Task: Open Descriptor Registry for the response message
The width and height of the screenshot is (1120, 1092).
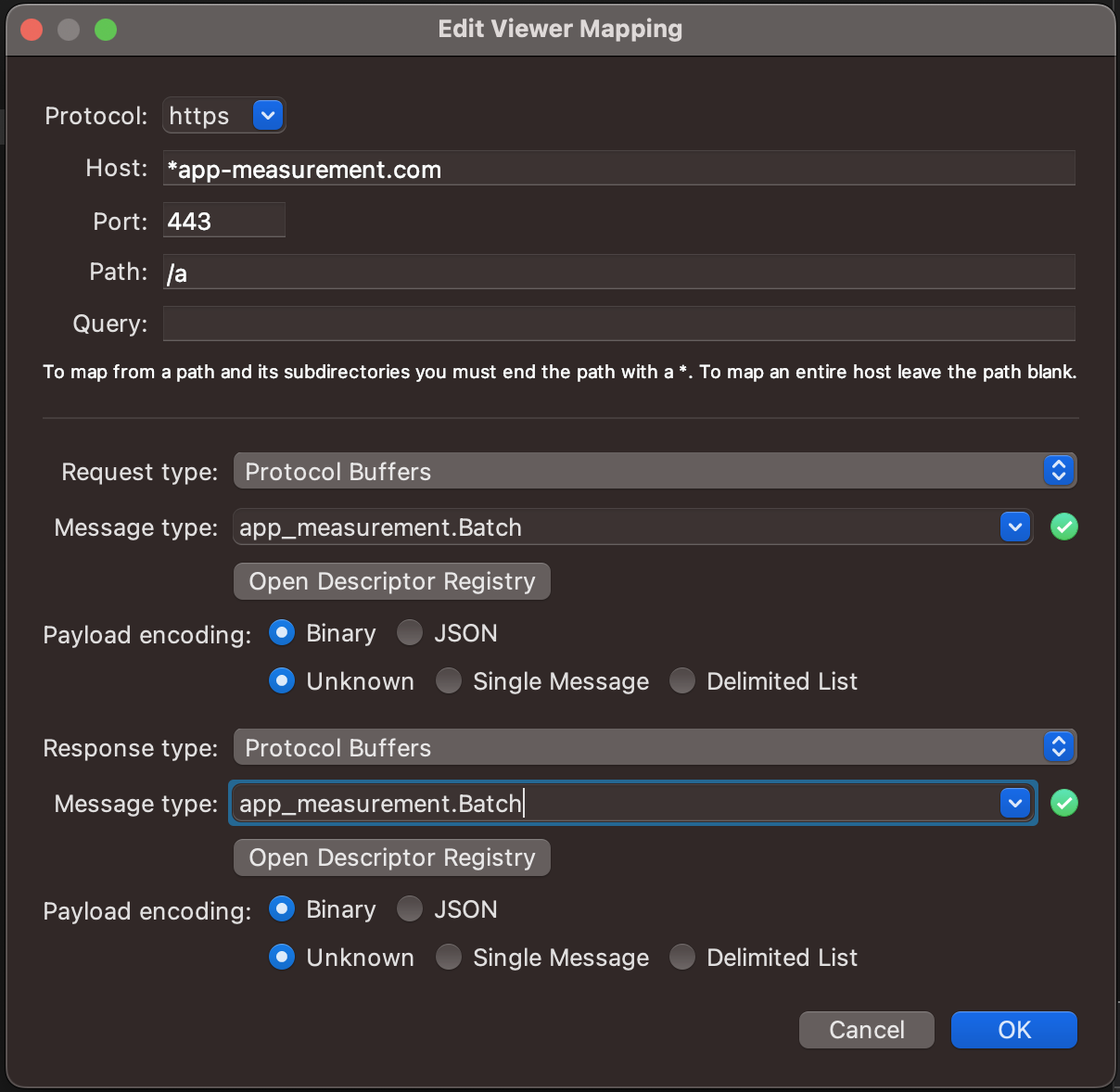Action: click(x=391, y=857)
